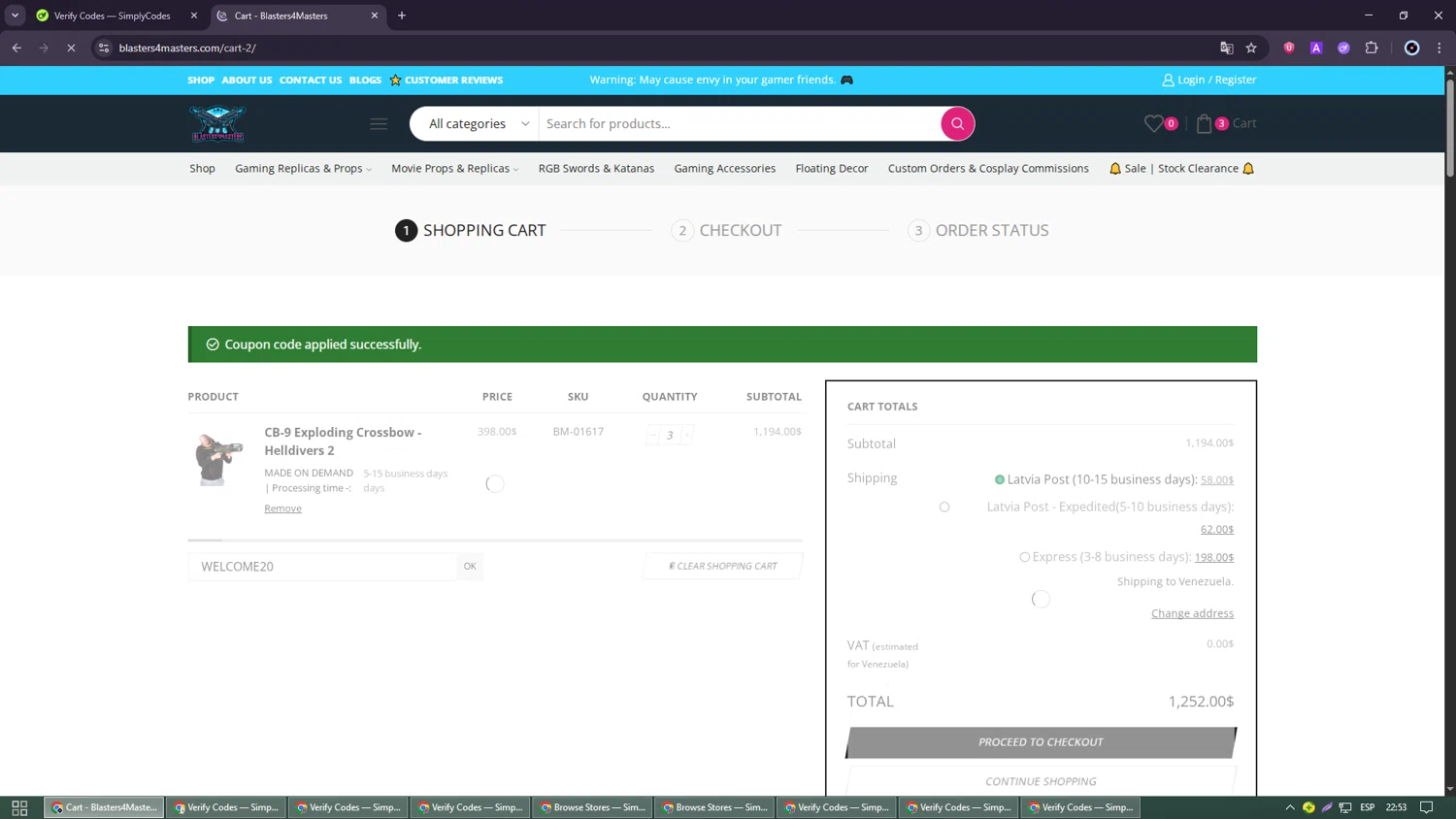The height and width of the screenshot is (819, 1456).
Task: Open CB-9 Exploding Crossbow product link
Action: [x=343, y=442]
